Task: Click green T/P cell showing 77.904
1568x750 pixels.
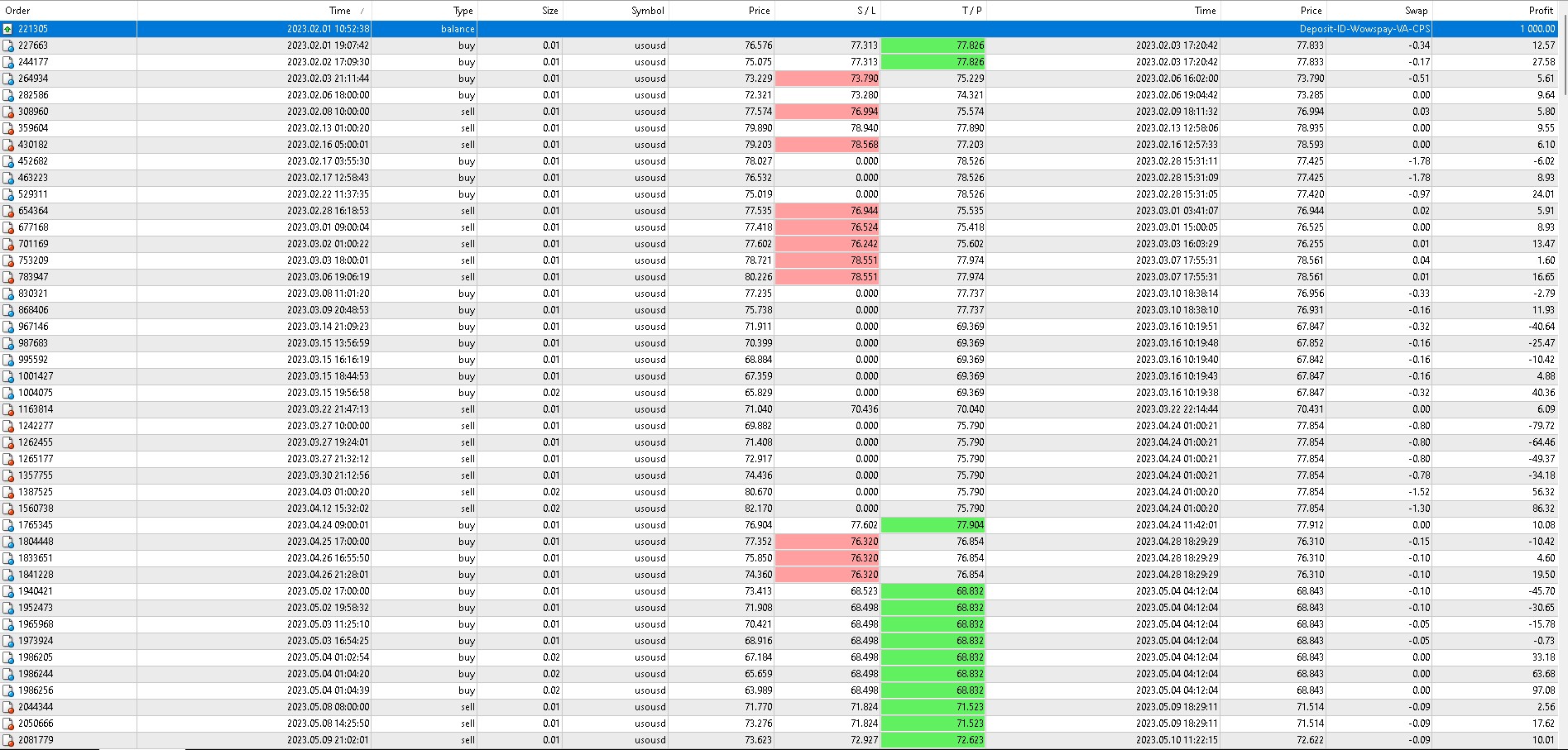Action: click(x=933, y=525)
